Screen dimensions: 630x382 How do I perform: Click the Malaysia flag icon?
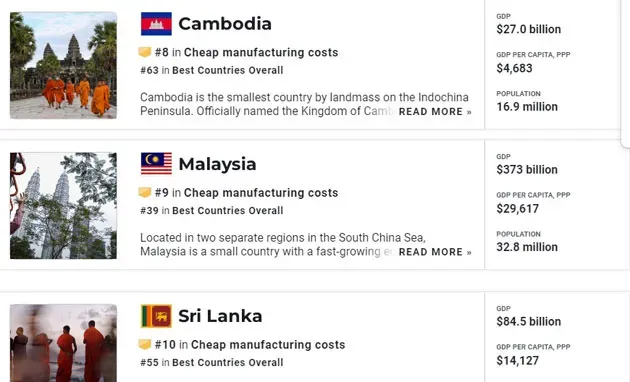click(x=156, y=163)
